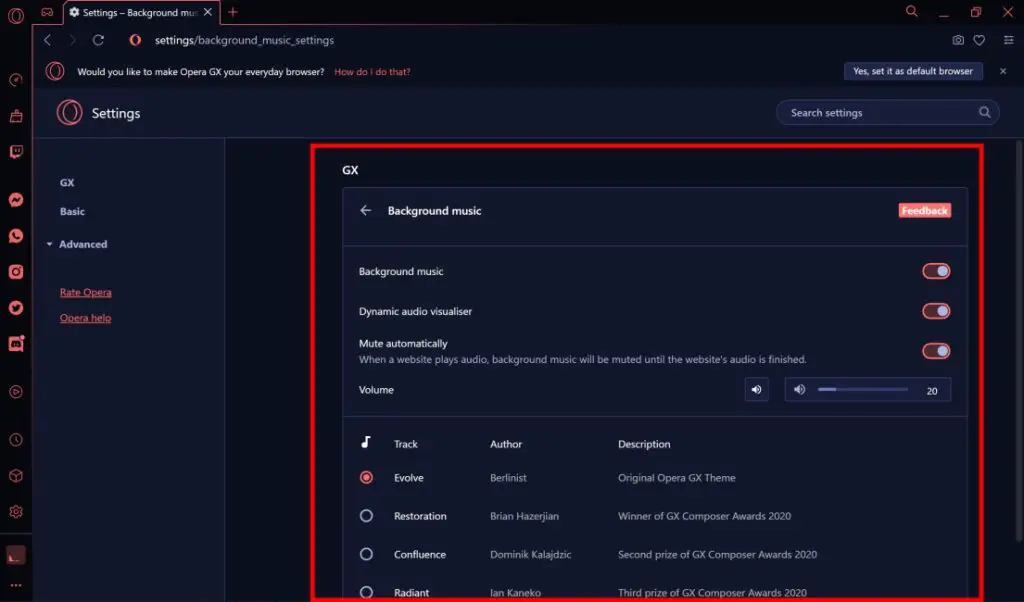
Task: Open a new tab with plus
Action: (x=232, y=12)
